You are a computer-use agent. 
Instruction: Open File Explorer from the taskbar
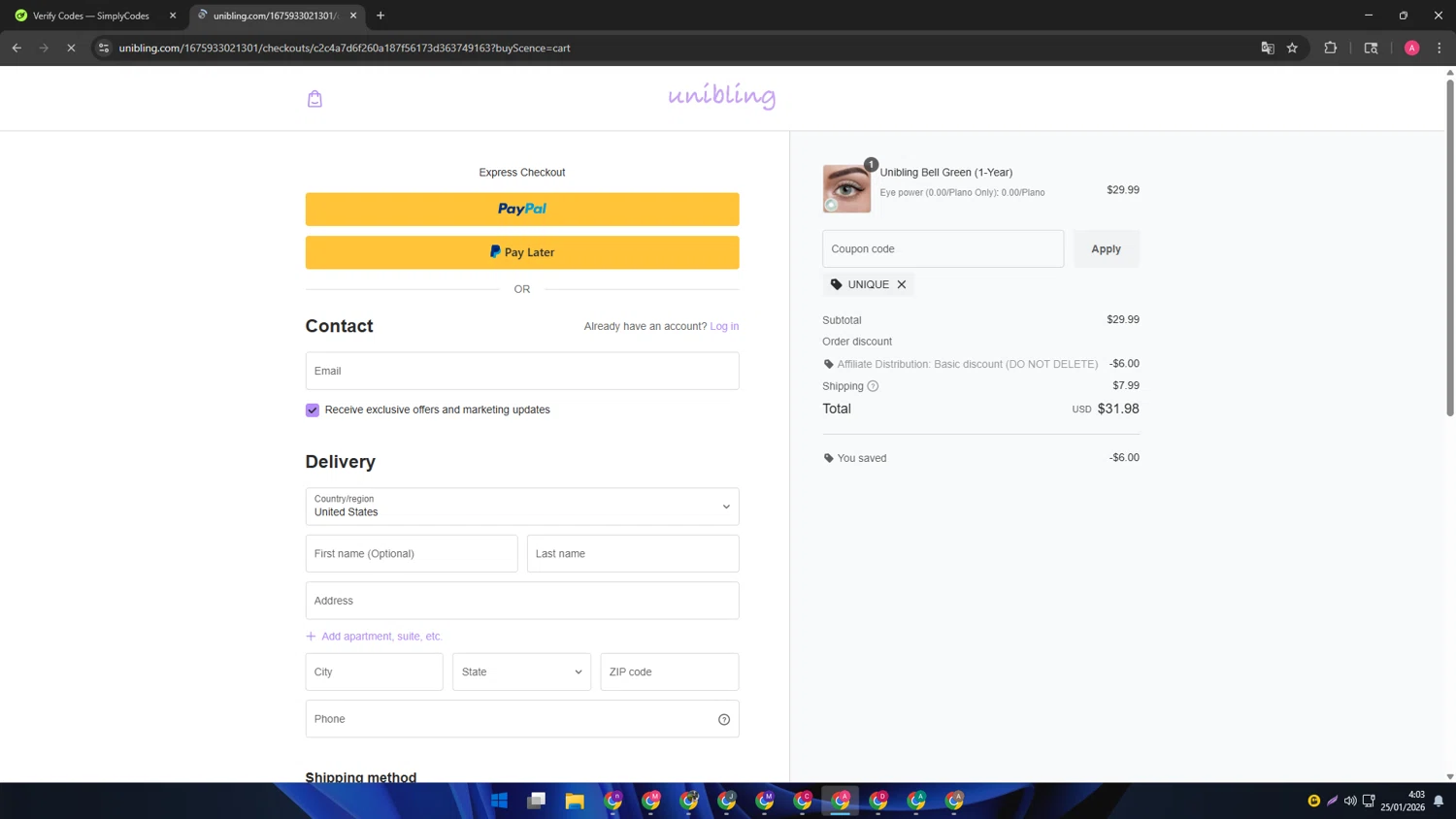click(x=575, y=801)
